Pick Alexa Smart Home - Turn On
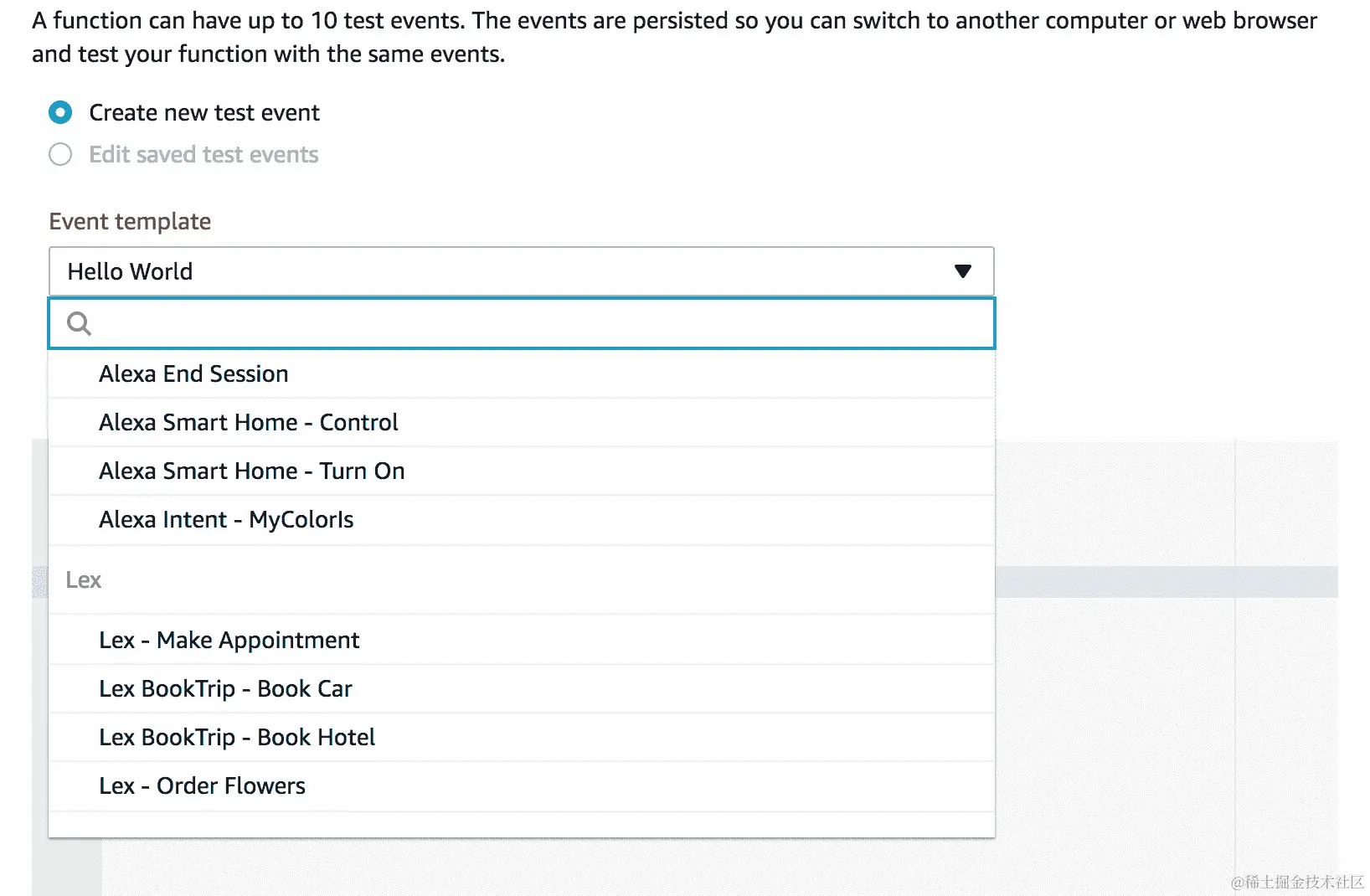The height and width of the screenshot is (896, 1370). (x=251, y=471)
